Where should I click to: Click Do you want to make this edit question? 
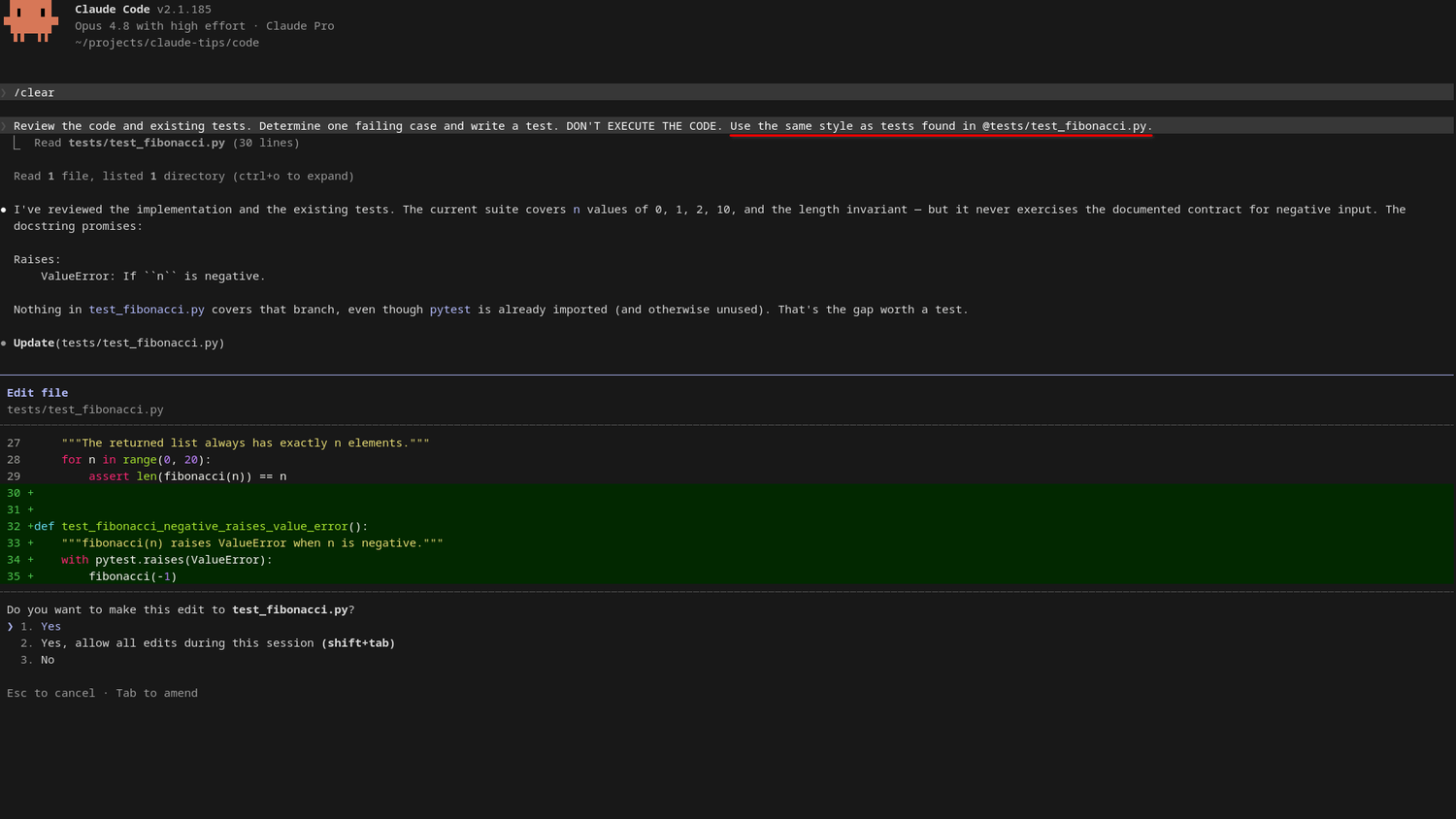pos(181,610)
